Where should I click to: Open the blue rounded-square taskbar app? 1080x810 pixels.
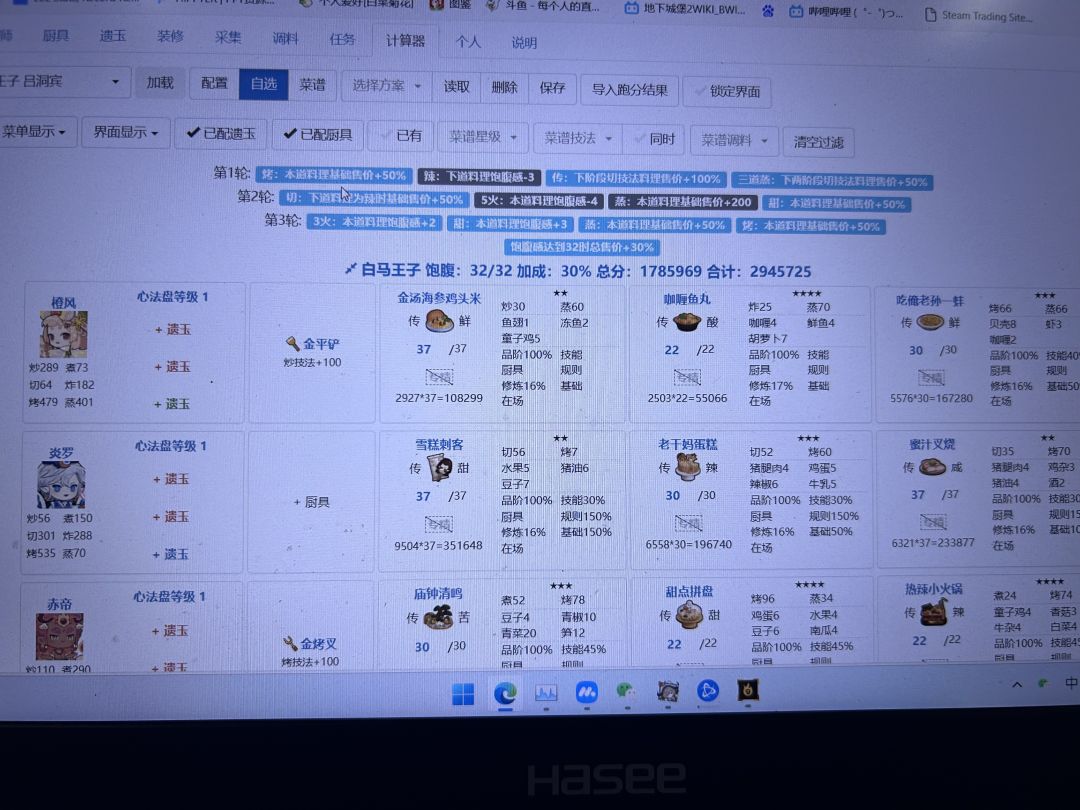click(587, 692)
